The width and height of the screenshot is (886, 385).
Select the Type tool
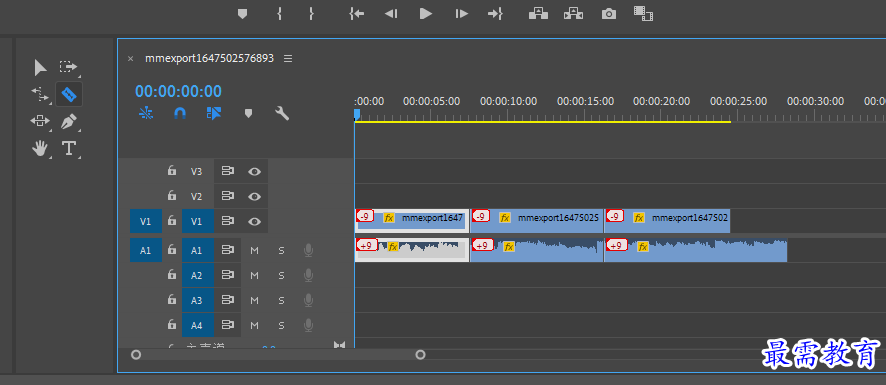[x=69, y=148]
